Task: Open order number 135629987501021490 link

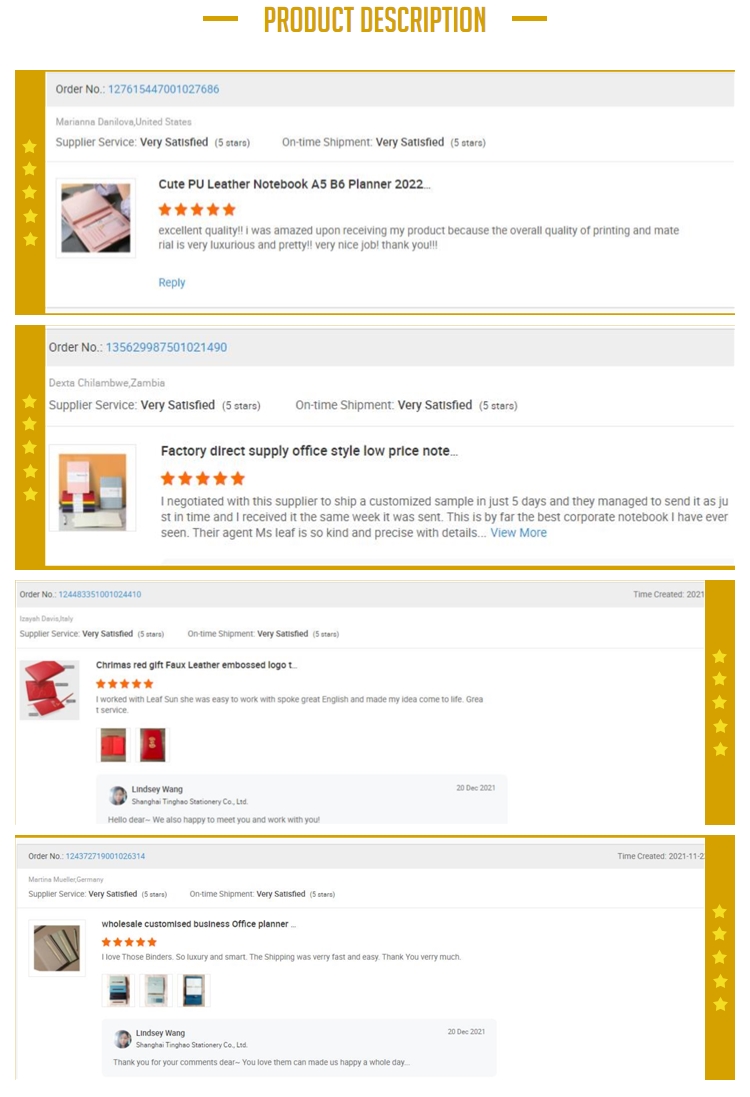Action: (x=166, y=347)
